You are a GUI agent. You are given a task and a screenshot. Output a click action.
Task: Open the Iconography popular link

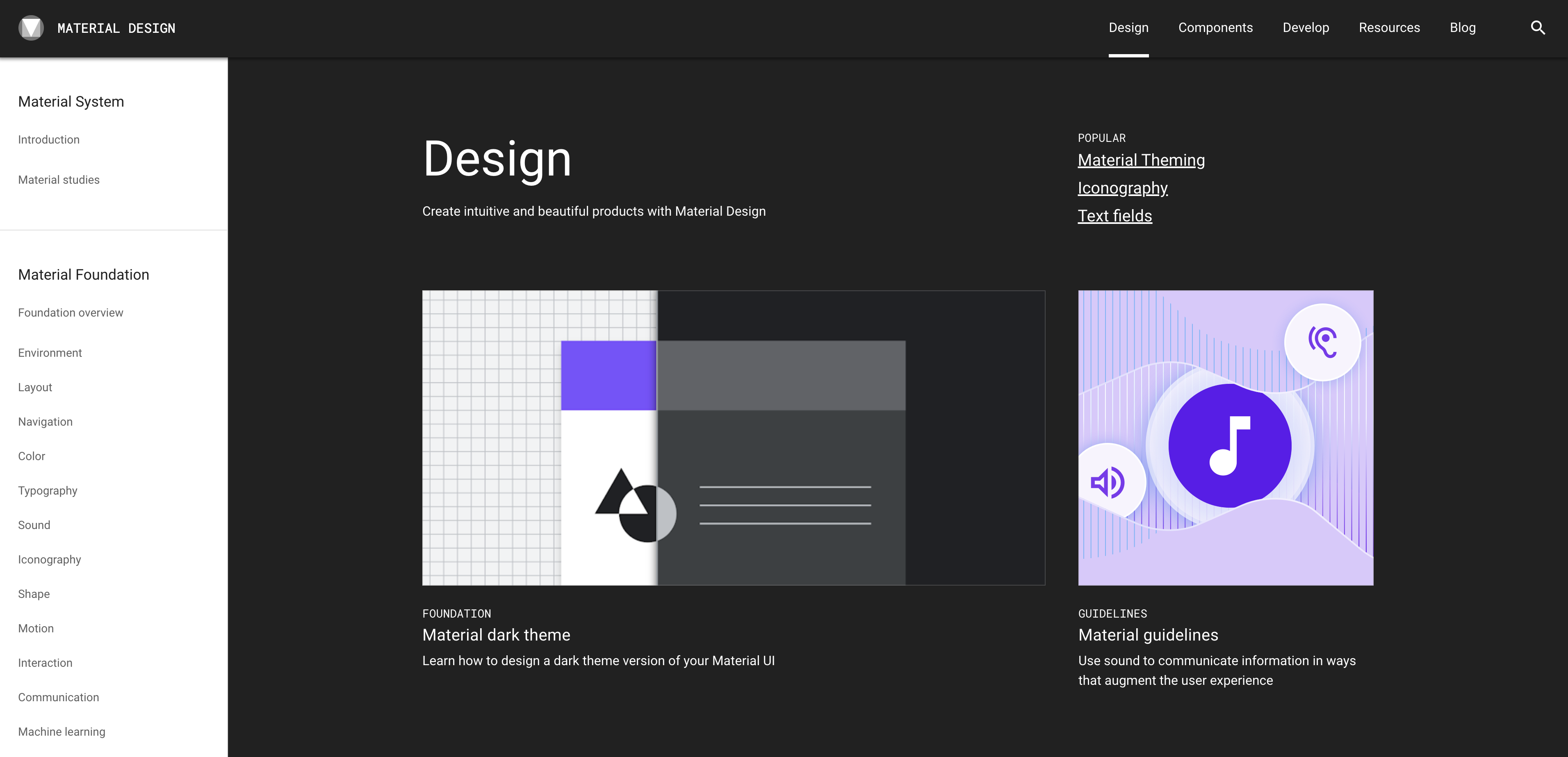pos(1122,188)
